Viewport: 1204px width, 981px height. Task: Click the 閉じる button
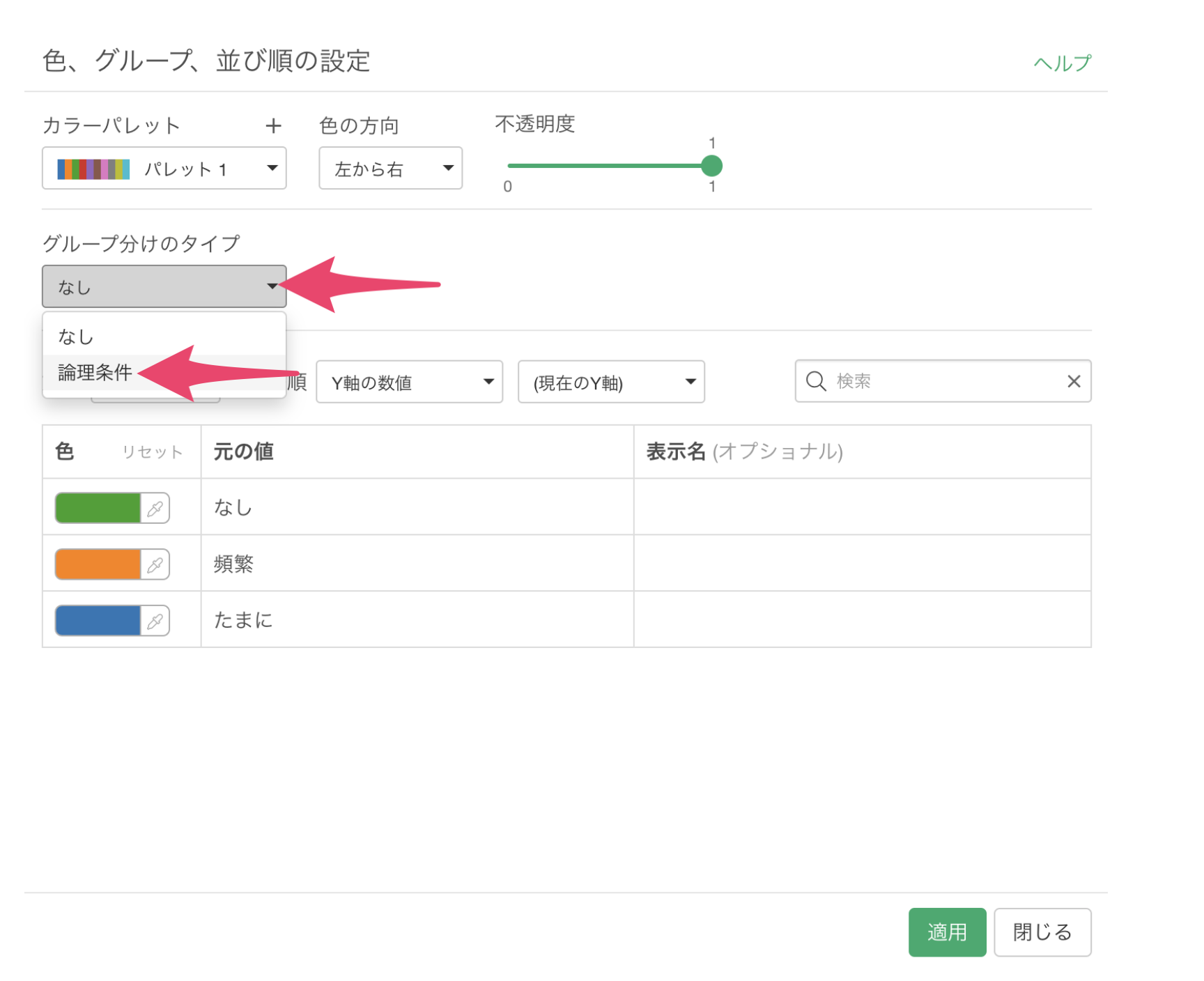coord(1042,932)
